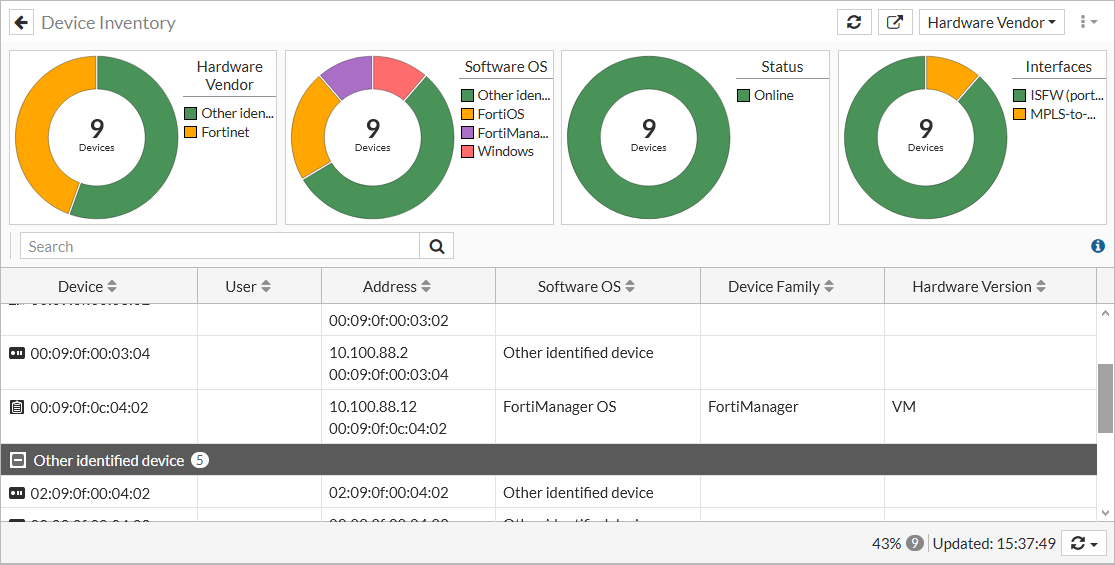Click the Fortinet legend color swatch
The height and width of the screenshot is (565, 1115).
191,132
